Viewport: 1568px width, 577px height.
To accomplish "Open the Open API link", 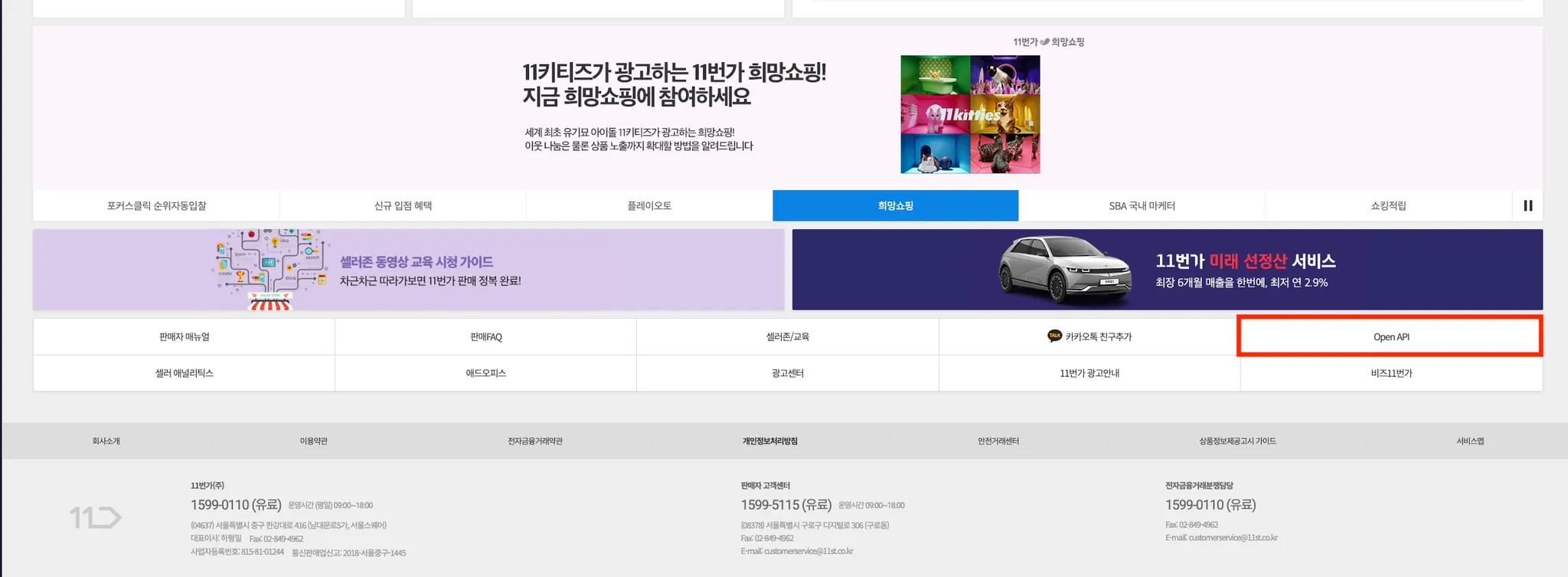I will [x=1391, y=337].
